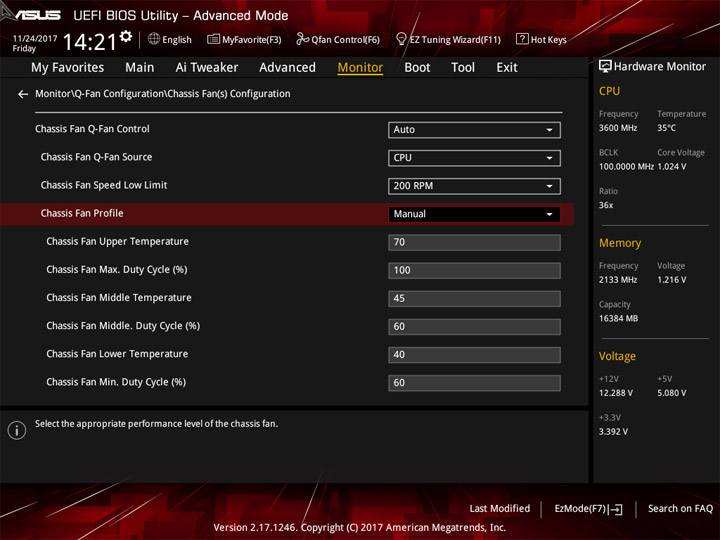
Task: Click Chassis Fan Lower Temperature field
Action: coord(474,354)
